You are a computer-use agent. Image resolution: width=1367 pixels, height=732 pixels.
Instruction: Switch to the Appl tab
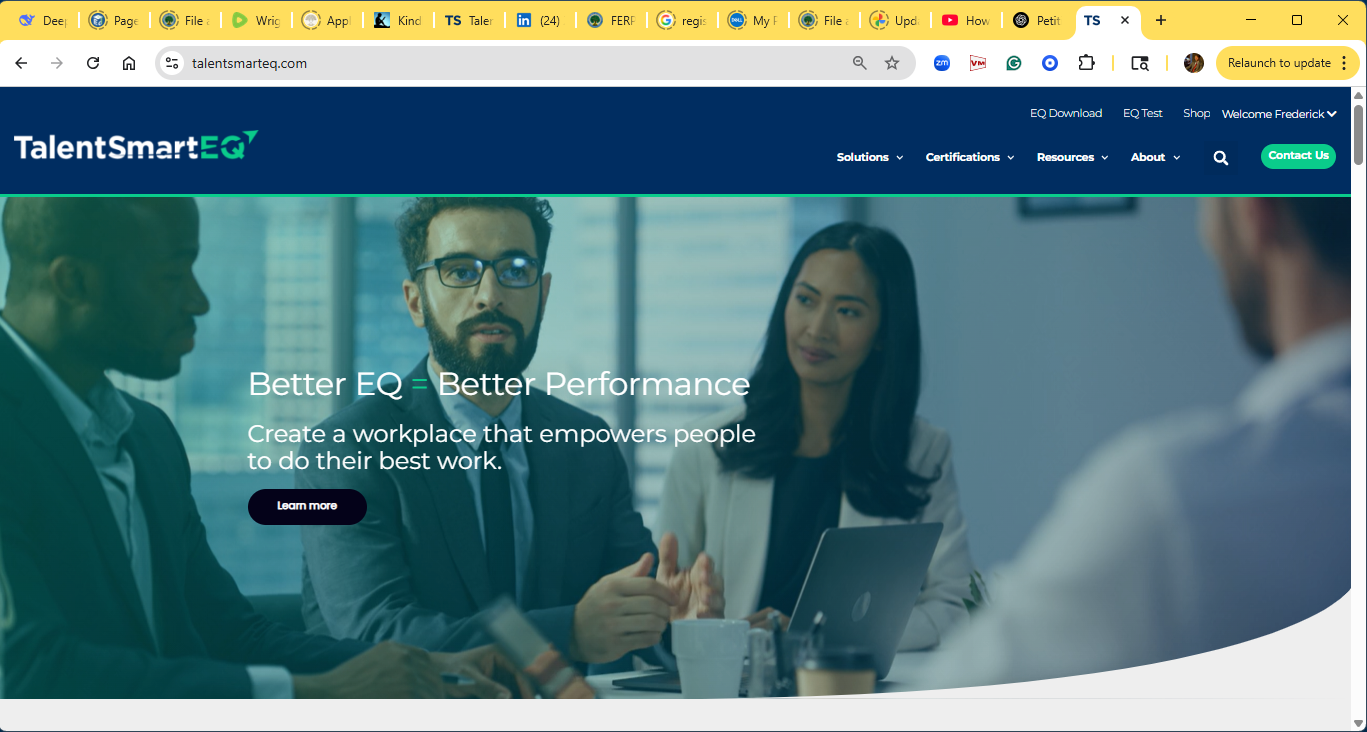[x=327, y=20]
